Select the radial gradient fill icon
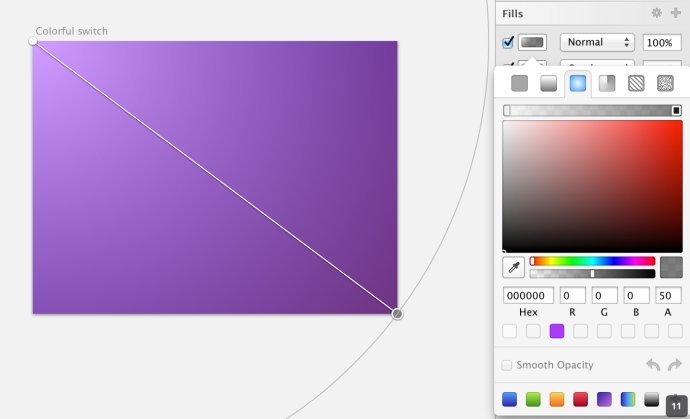Viewport: 690px width, 419px height. pos(578,83)
